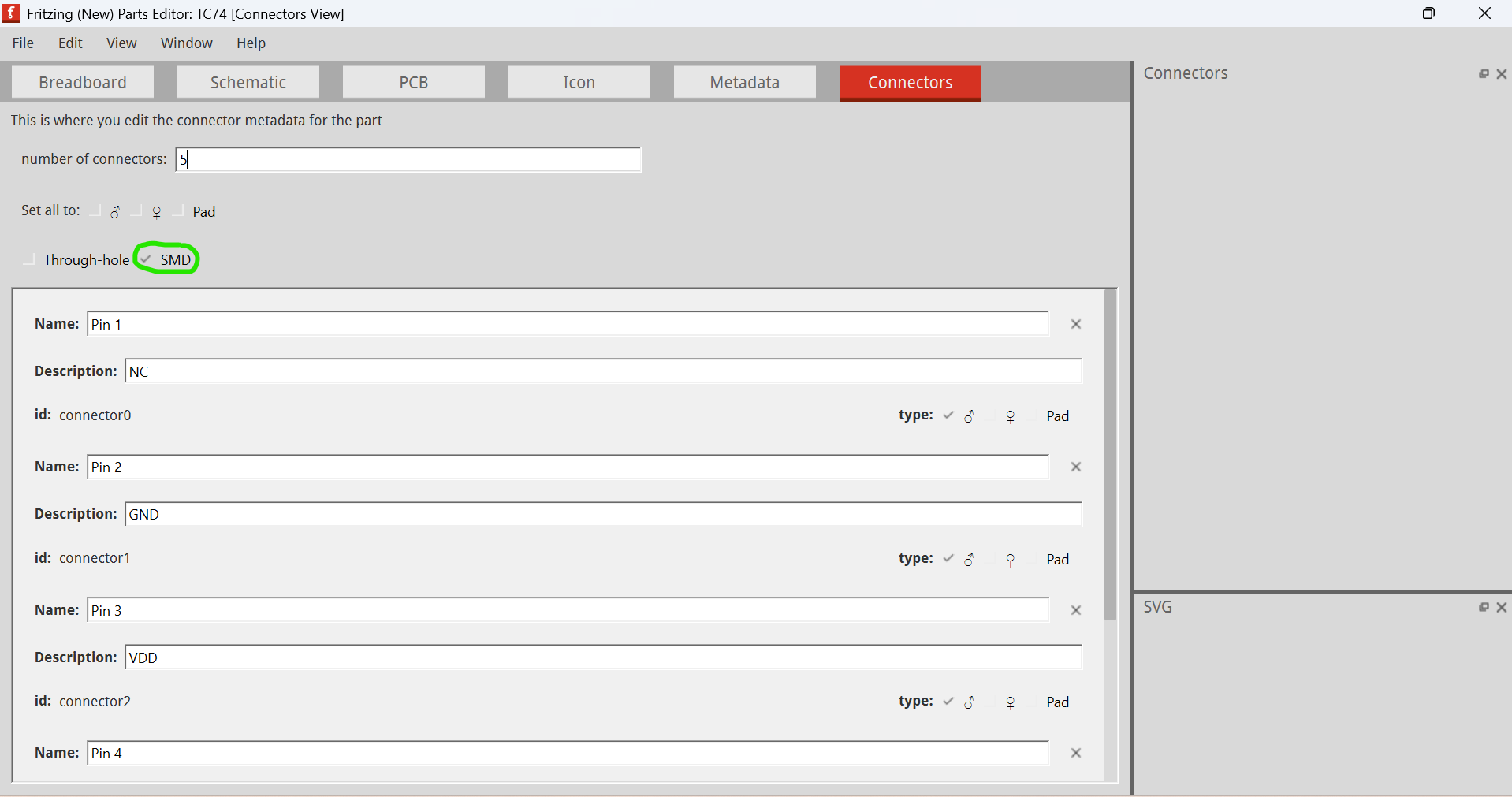This screenshot has width=1512, height=797.
Task: Click the connector metadata instruction text
Action: [196, 121]
